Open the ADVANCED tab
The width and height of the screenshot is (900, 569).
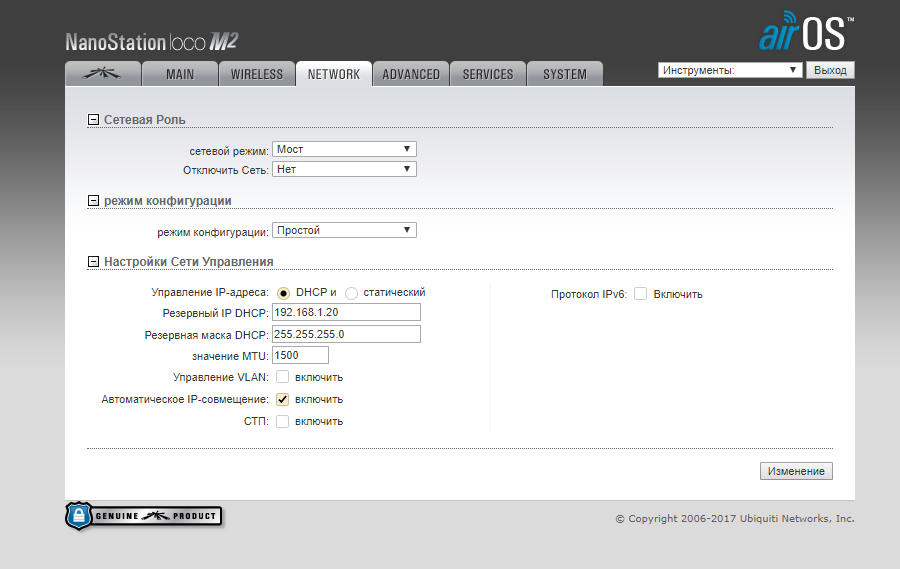click(x=411, y=73)
